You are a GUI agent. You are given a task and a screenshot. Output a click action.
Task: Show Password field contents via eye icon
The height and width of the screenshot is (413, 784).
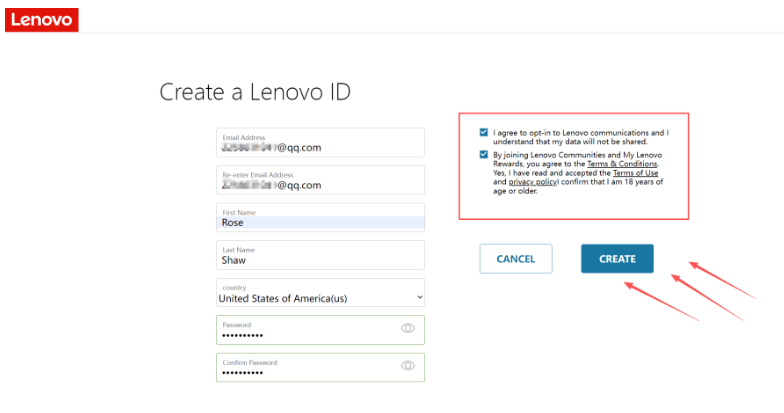point(408,328)
